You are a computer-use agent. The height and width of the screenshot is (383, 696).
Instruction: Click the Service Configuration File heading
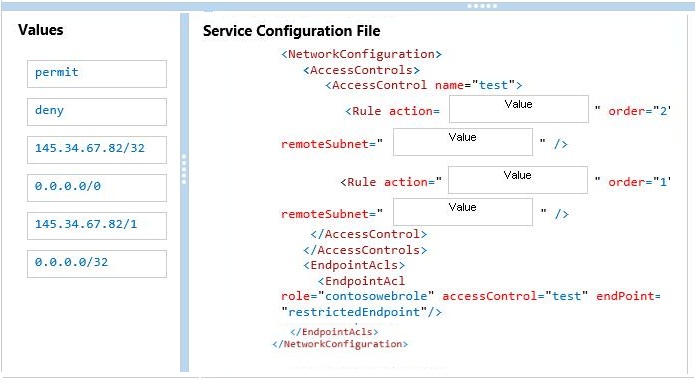click(x=292, y=31)
